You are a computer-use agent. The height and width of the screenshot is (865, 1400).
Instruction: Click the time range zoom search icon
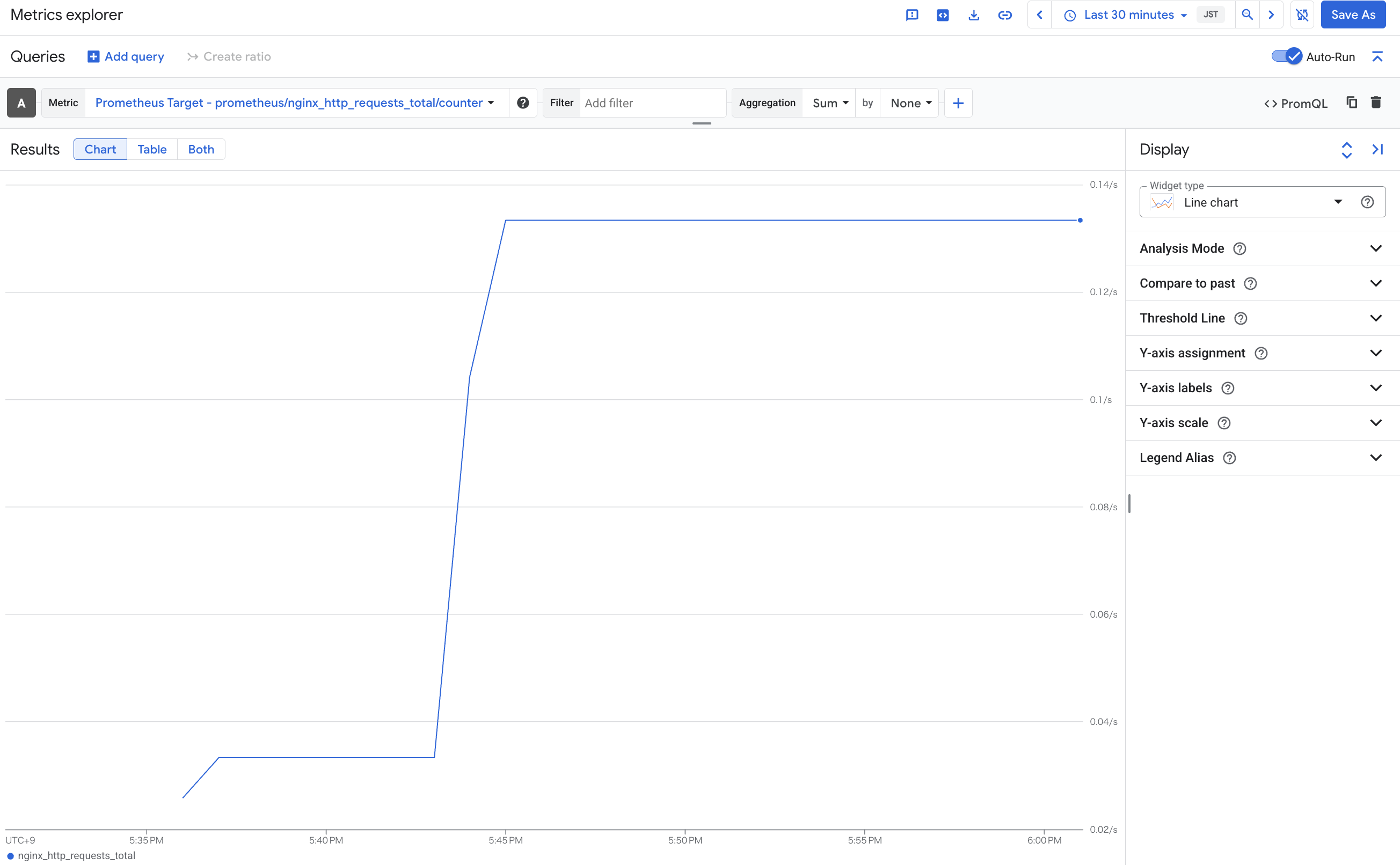pos(1247,15)
